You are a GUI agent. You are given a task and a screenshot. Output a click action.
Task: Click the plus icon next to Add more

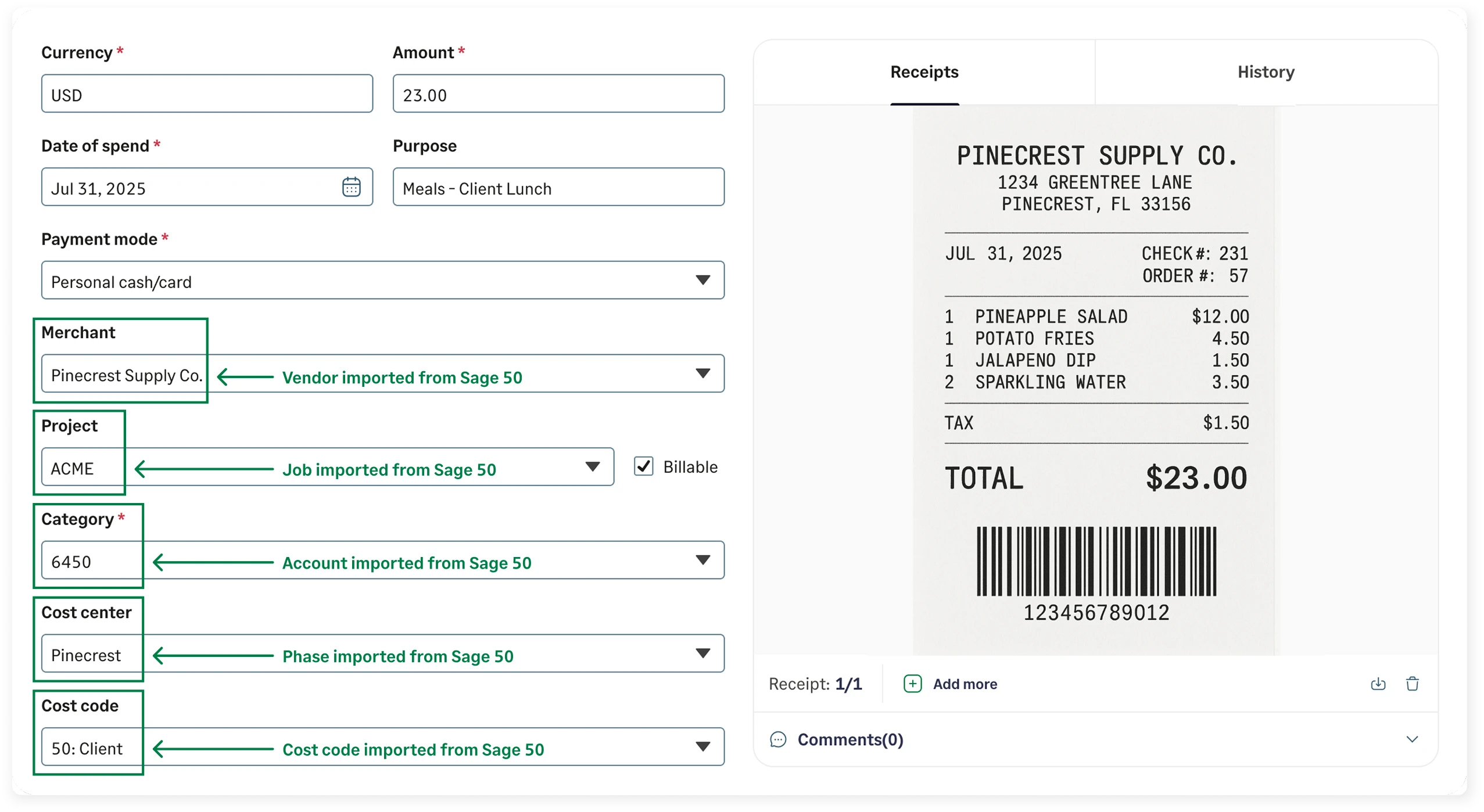pyautogui.click(x=912, y=684)
